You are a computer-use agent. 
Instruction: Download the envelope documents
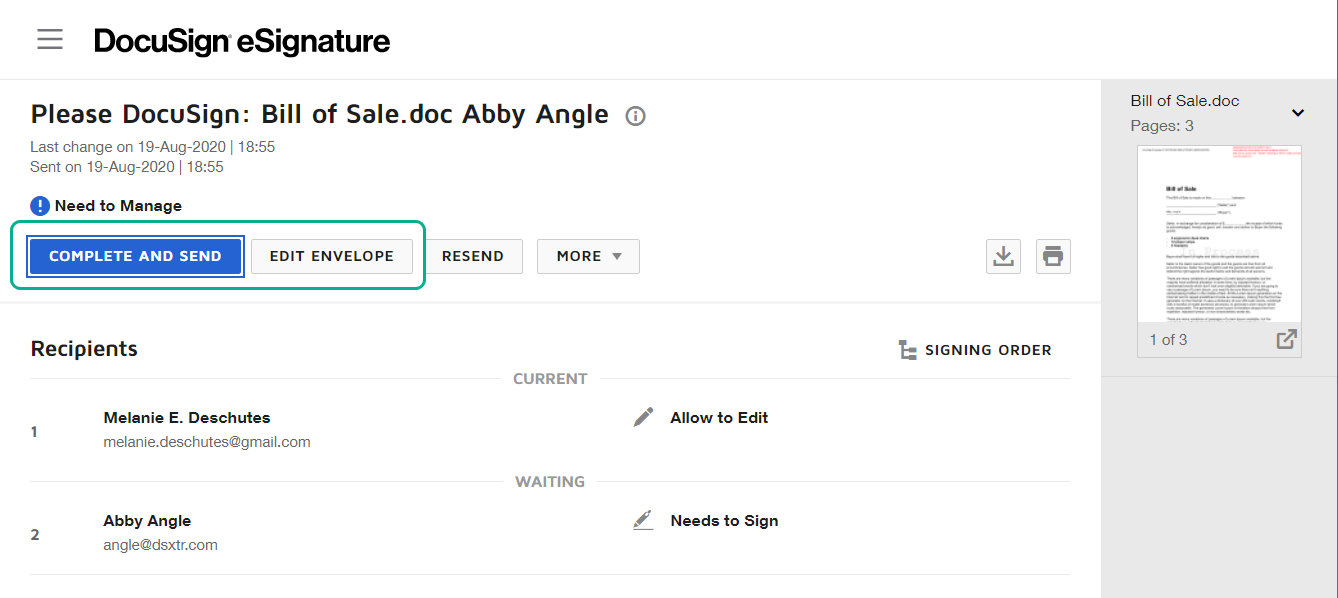click(x=1002, y=256)
